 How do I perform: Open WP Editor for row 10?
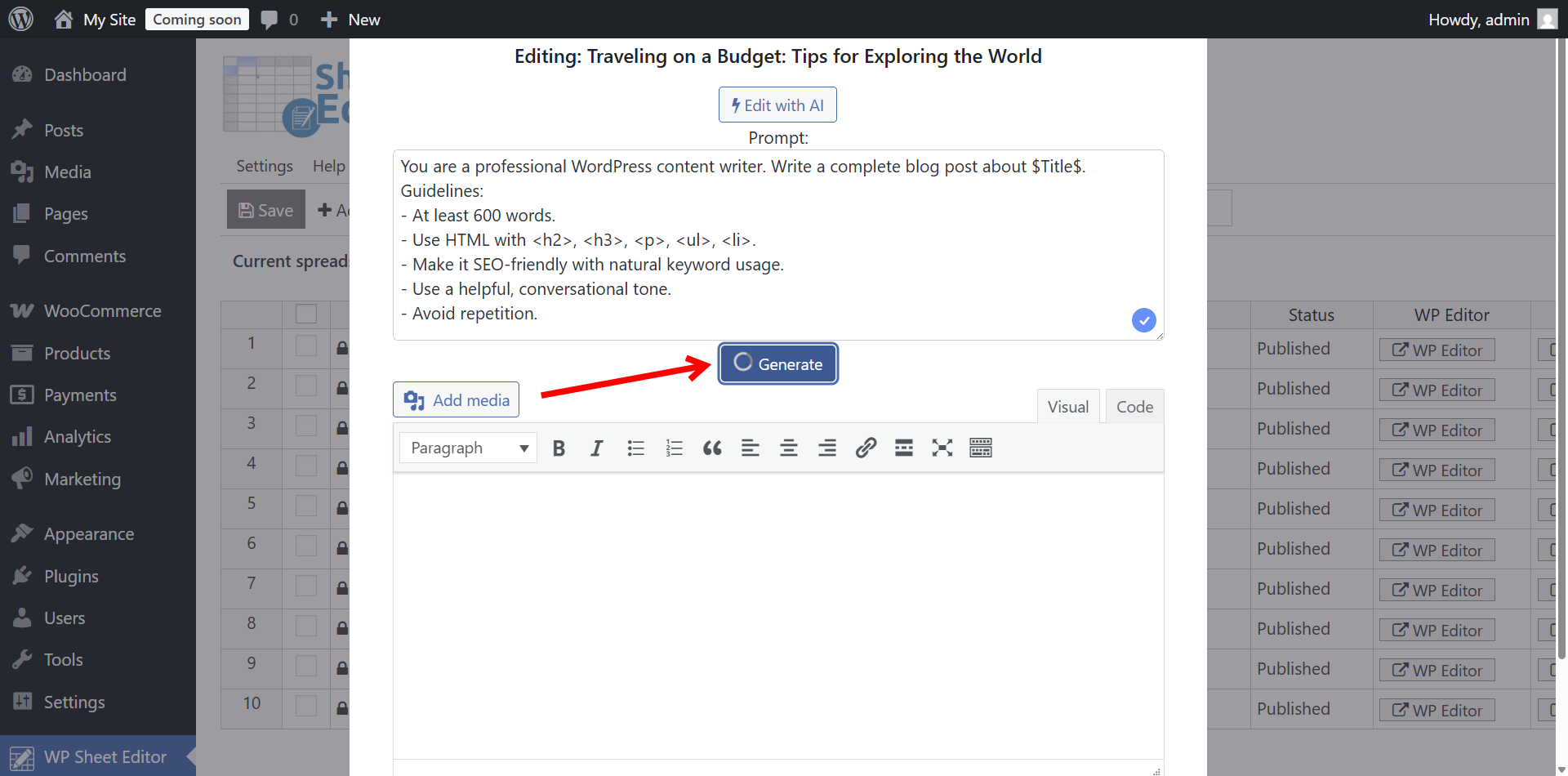tap(1437, 710)
